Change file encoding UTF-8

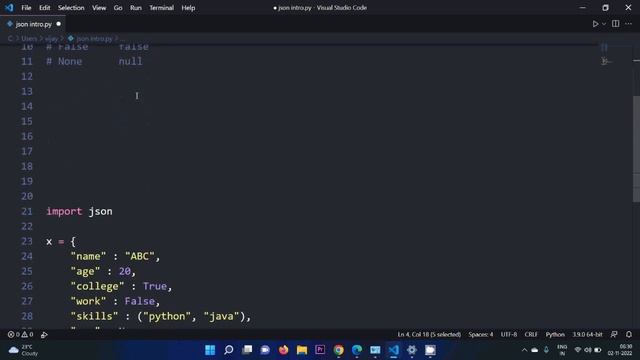coord(509,334)
